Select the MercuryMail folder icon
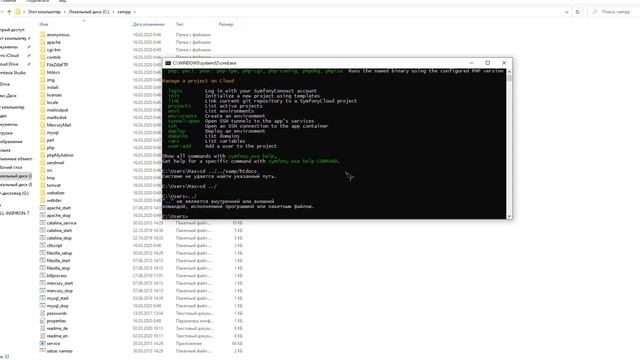The image size is (640, 360). coord(42,125)
